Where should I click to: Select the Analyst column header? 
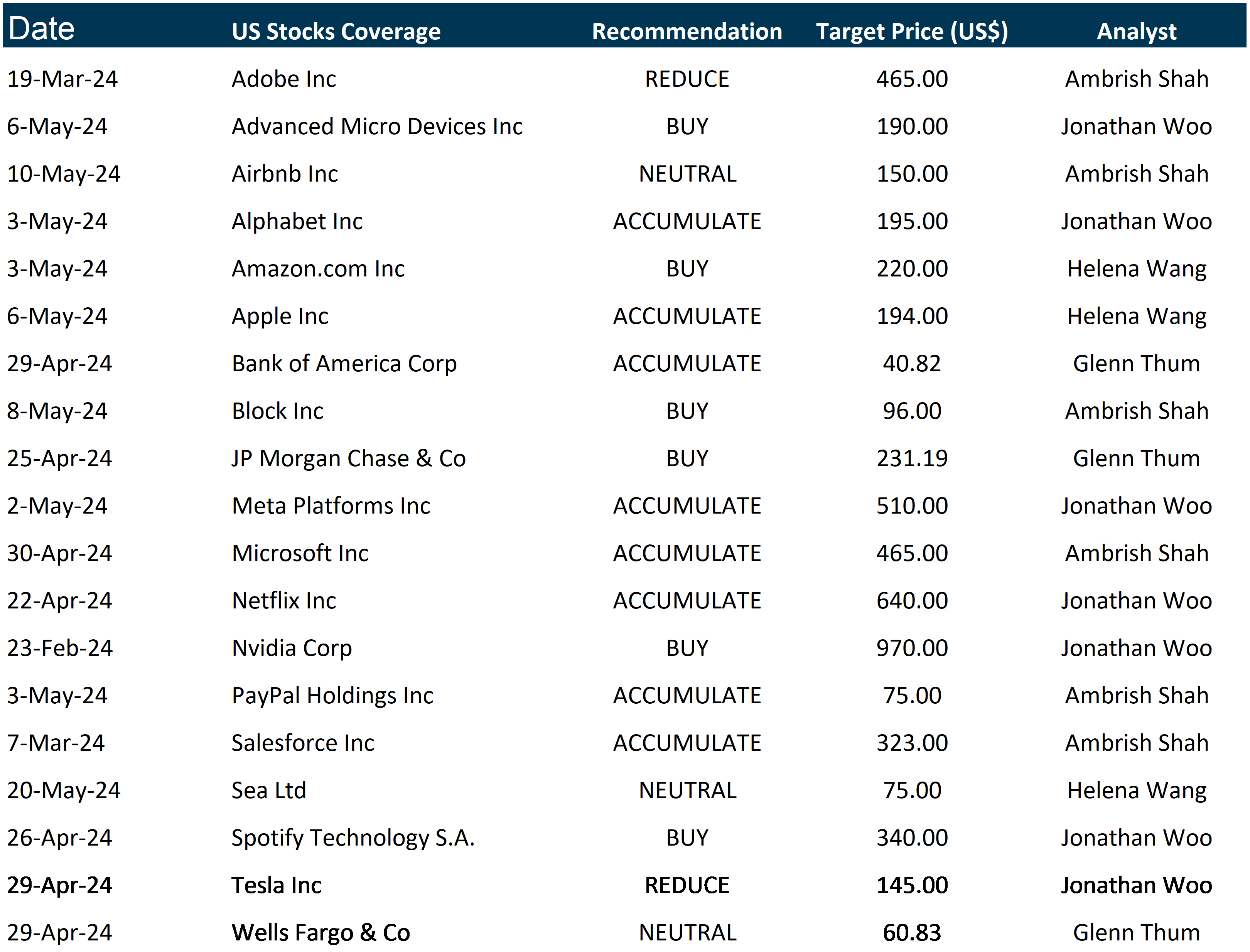pos(1136,31)
